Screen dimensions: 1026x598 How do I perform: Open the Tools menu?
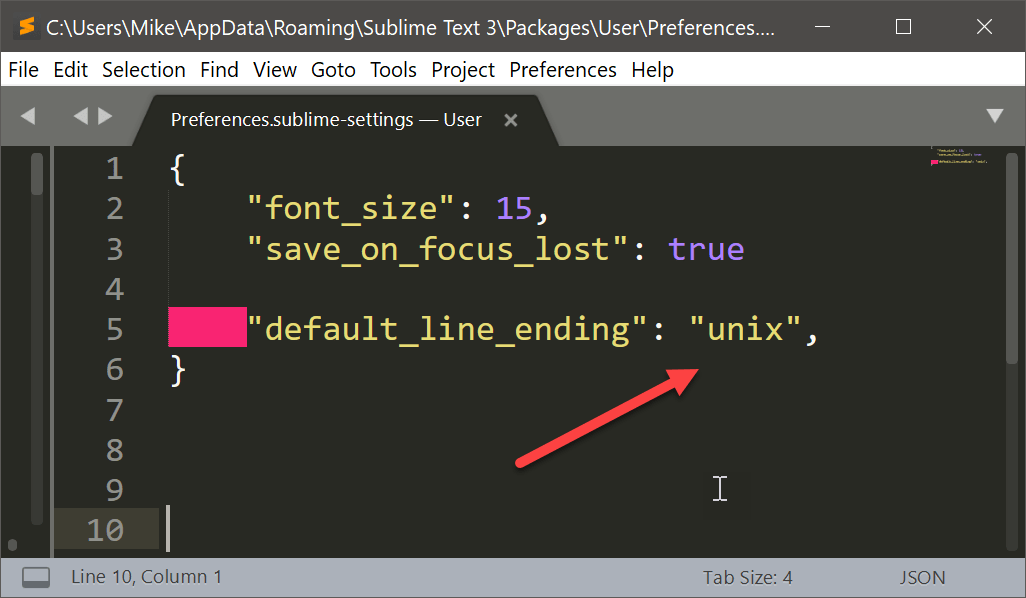tap(393, 70)
